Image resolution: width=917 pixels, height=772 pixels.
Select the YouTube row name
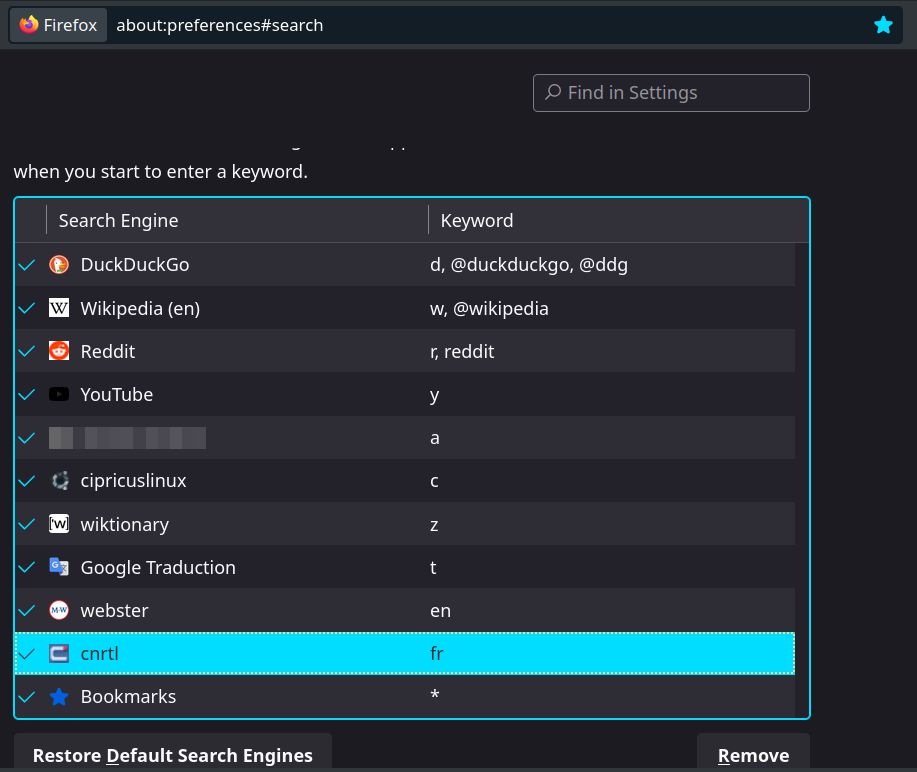pos(116,395)
